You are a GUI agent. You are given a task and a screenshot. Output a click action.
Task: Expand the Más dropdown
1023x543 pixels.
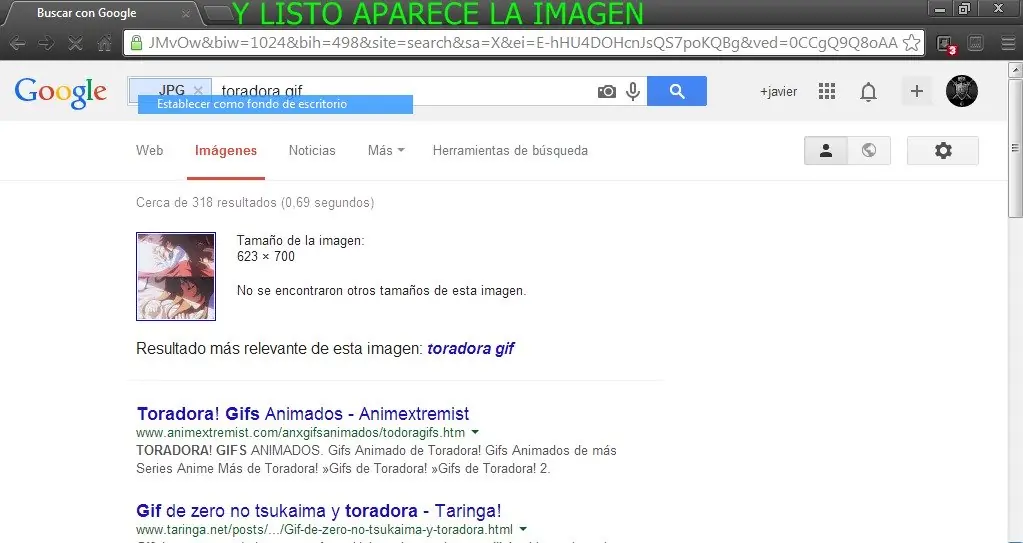(386, 151)
